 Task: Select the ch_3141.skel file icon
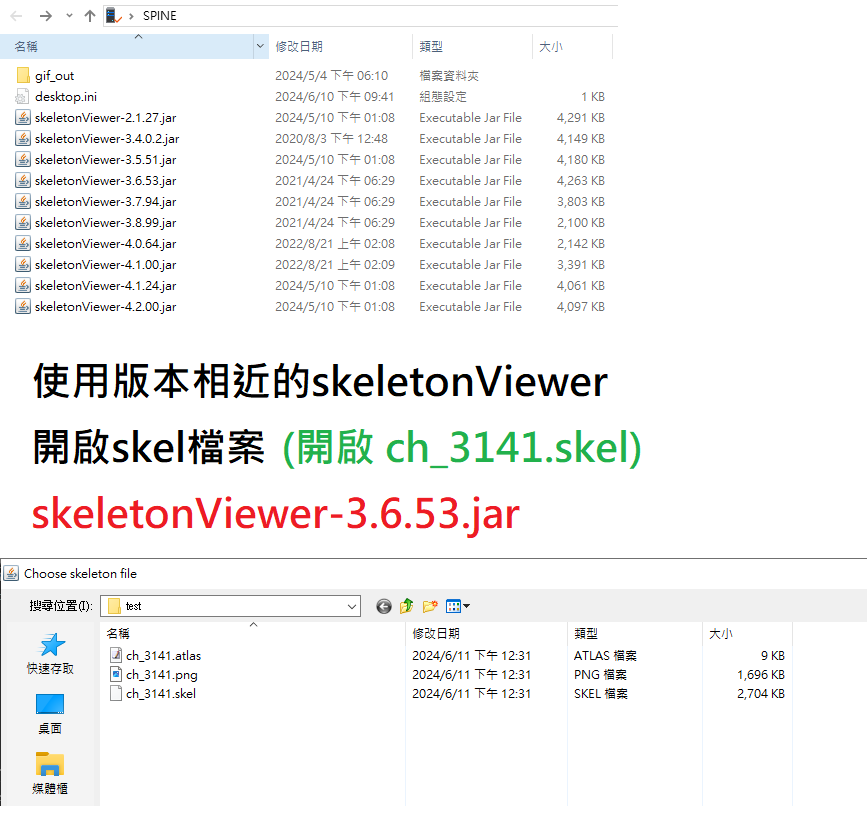(x=116, y=693)
